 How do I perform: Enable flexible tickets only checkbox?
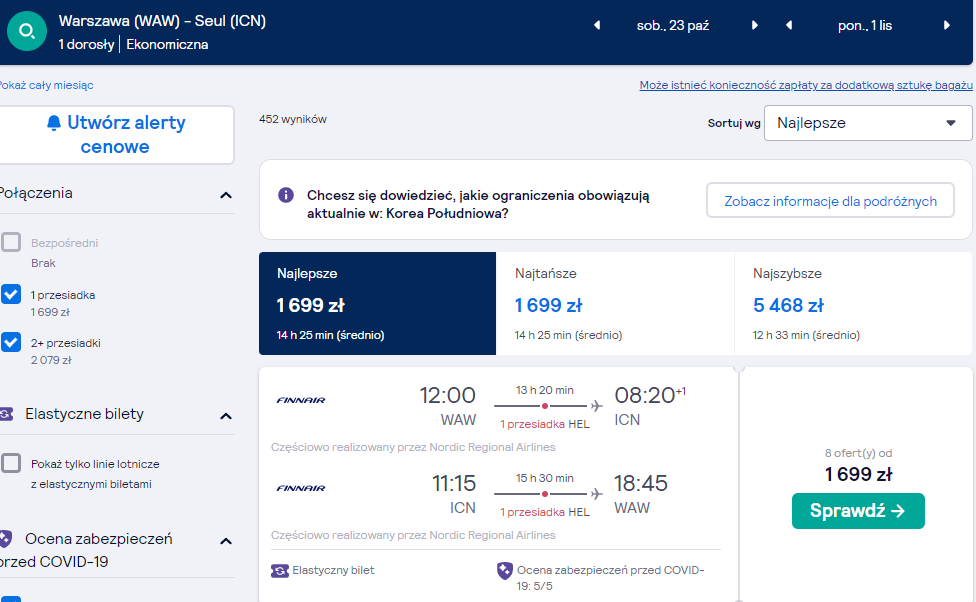point(11,463)
